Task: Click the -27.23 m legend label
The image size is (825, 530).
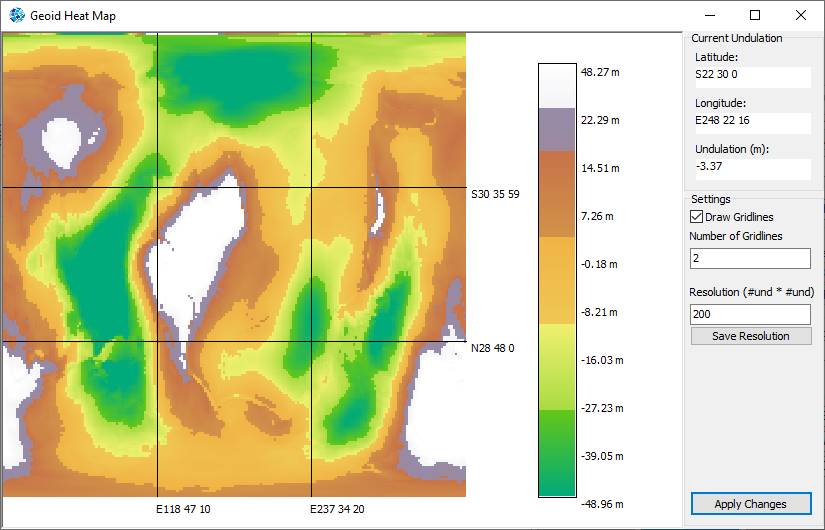Action: point(602,408)
